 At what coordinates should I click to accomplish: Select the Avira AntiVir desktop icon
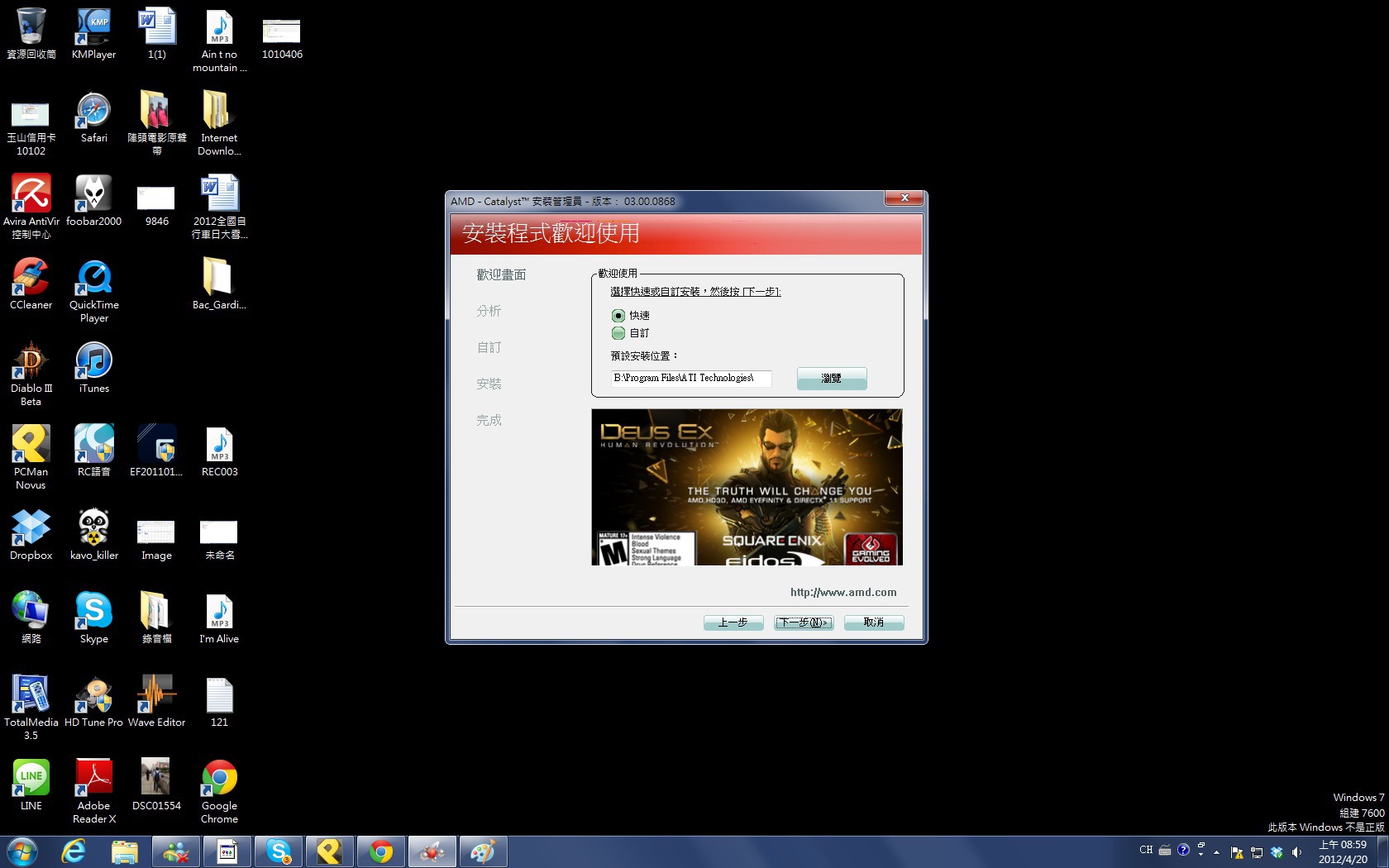click(x=31, y=207)
